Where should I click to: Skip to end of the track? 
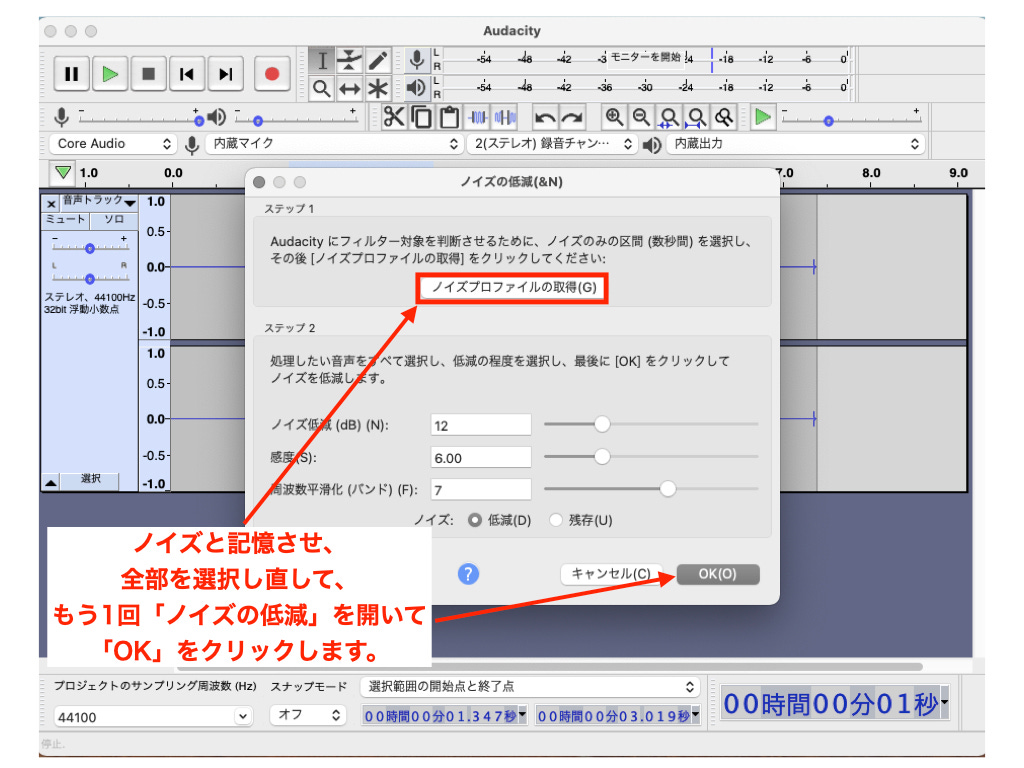click(x=226, y=74)
